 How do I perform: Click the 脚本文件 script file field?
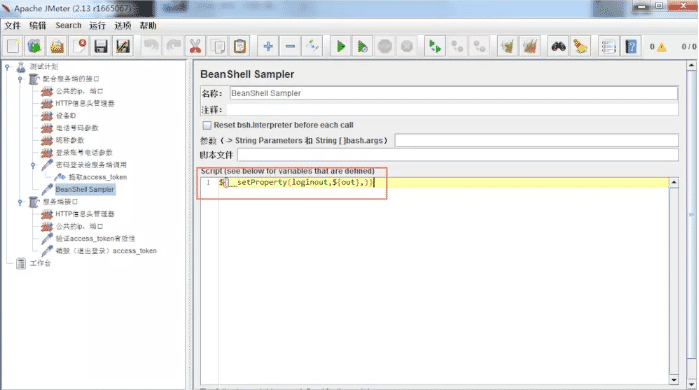pyautogui.click(x=458, y=155)
